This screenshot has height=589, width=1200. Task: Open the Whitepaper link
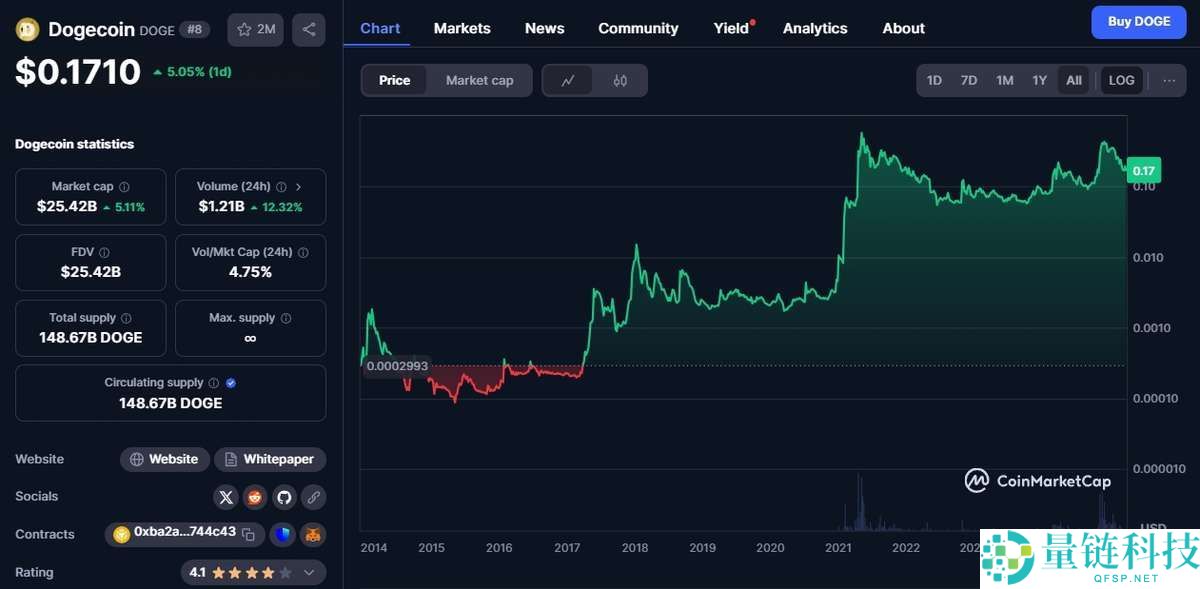(270, 459)
